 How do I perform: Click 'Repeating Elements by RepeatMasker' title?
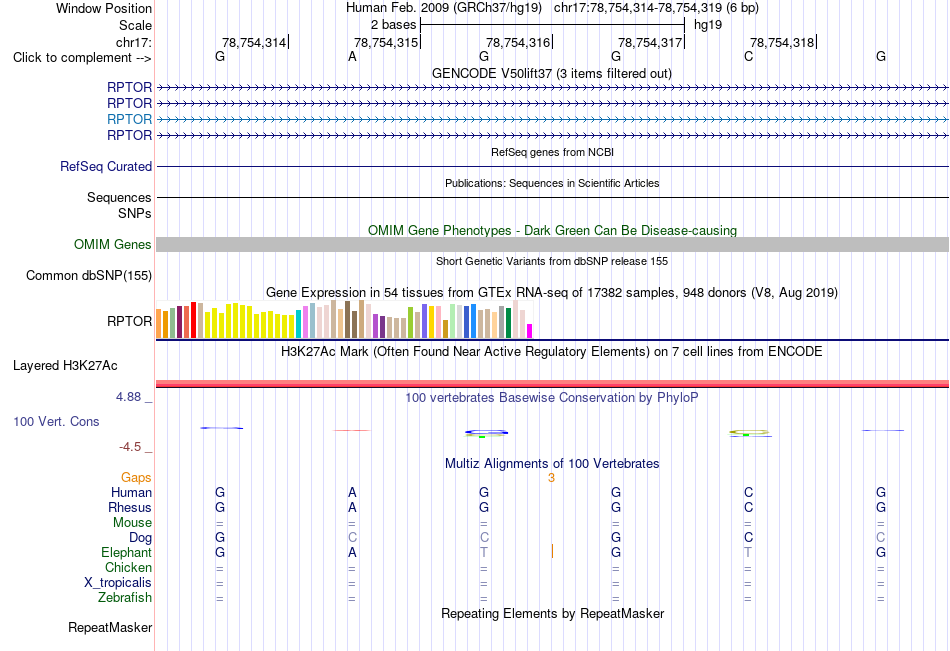(x=552, y=613)
